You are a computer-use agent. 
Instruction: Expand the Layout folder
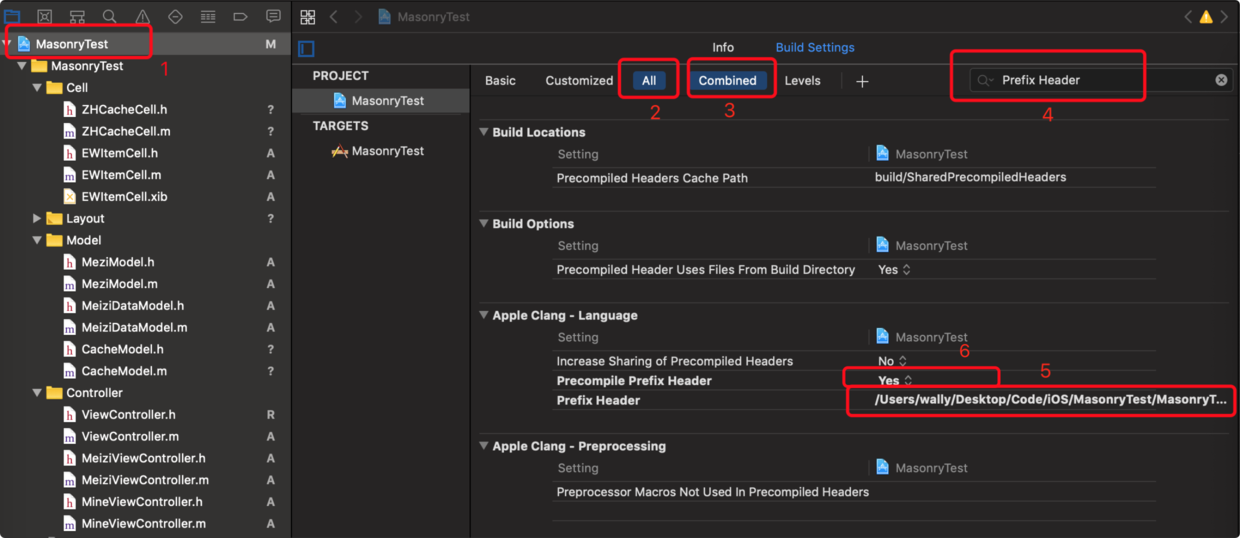38,219
